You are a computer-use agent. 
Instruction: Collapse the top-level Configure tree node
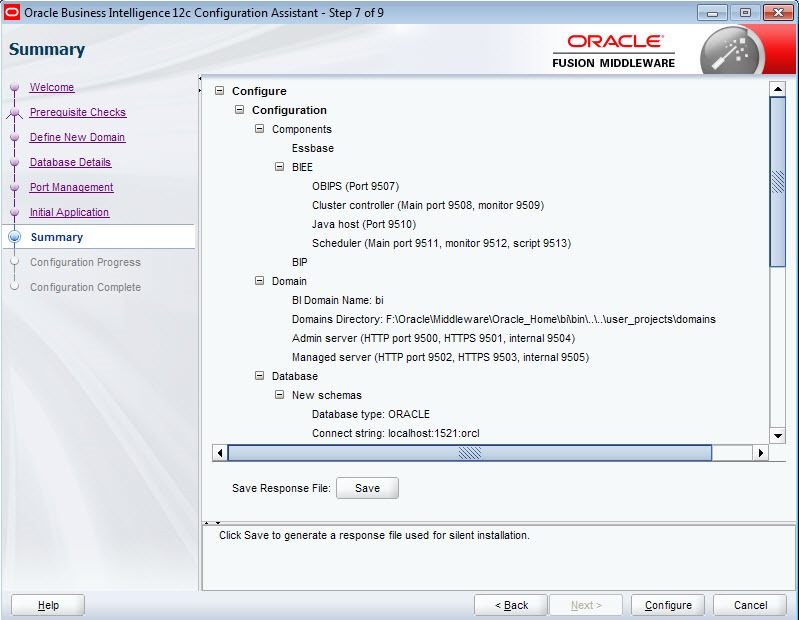pos(219,91)
